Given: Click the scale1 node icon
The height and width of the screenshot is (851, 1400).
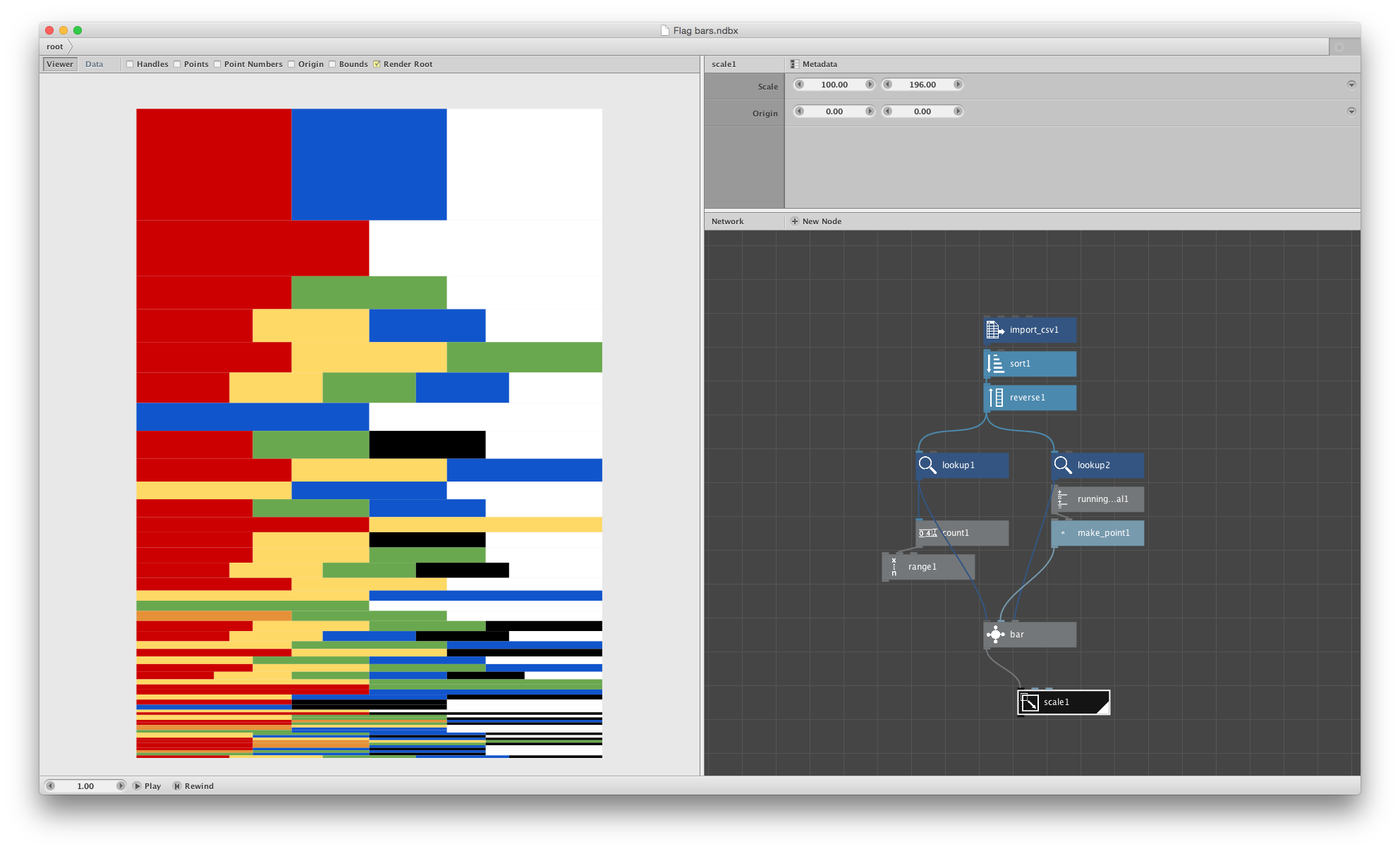Looking at the screenshot, I should pyautogui.click(x=1029, y=702).
